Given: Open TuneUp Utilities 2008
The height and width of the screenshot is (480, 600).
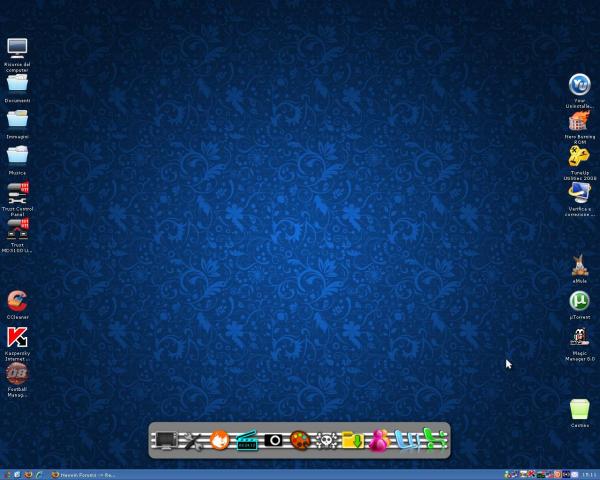Looking at the screenshot, I should [x=579, y=163].
